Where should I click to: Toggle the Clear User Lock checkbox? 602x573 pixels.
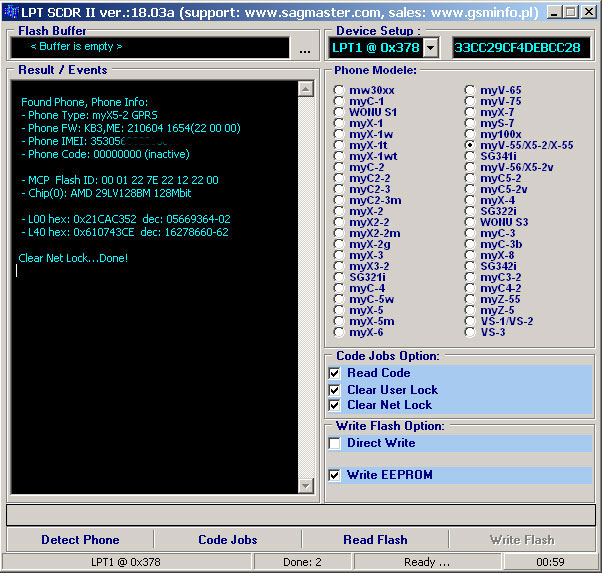click(x=334, y=390)
